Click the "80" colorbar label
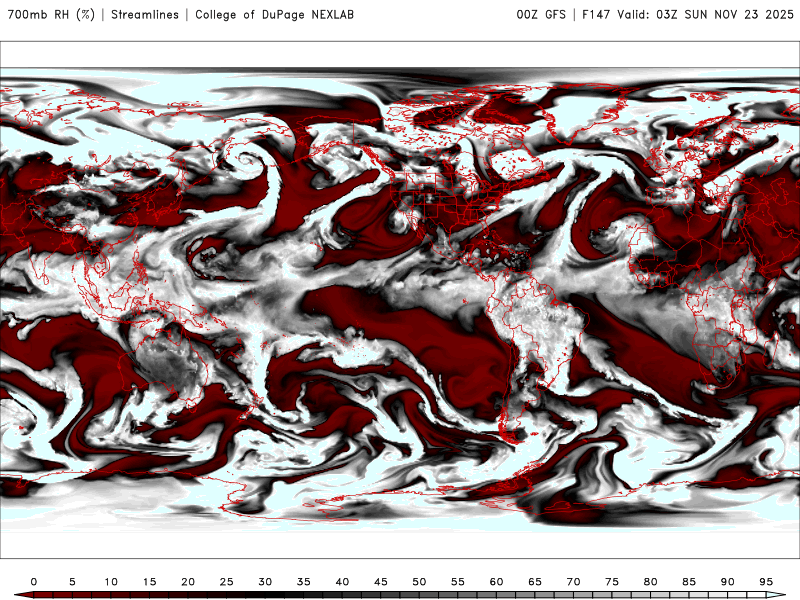This screenshot has height=600, width=800. (650, 582)
